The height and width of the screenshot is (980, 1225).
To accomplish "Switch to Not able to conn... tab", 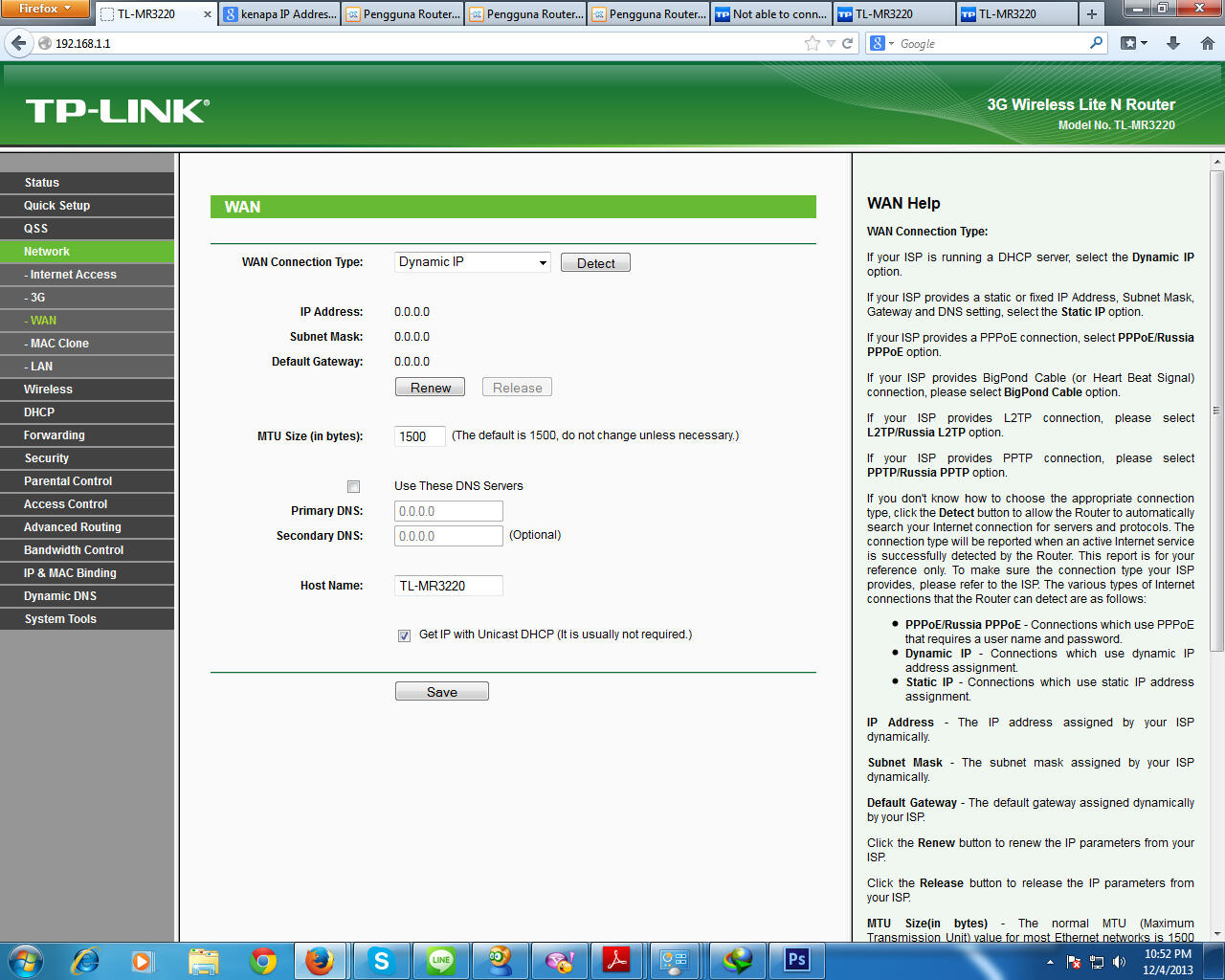I will pos(770,14).
